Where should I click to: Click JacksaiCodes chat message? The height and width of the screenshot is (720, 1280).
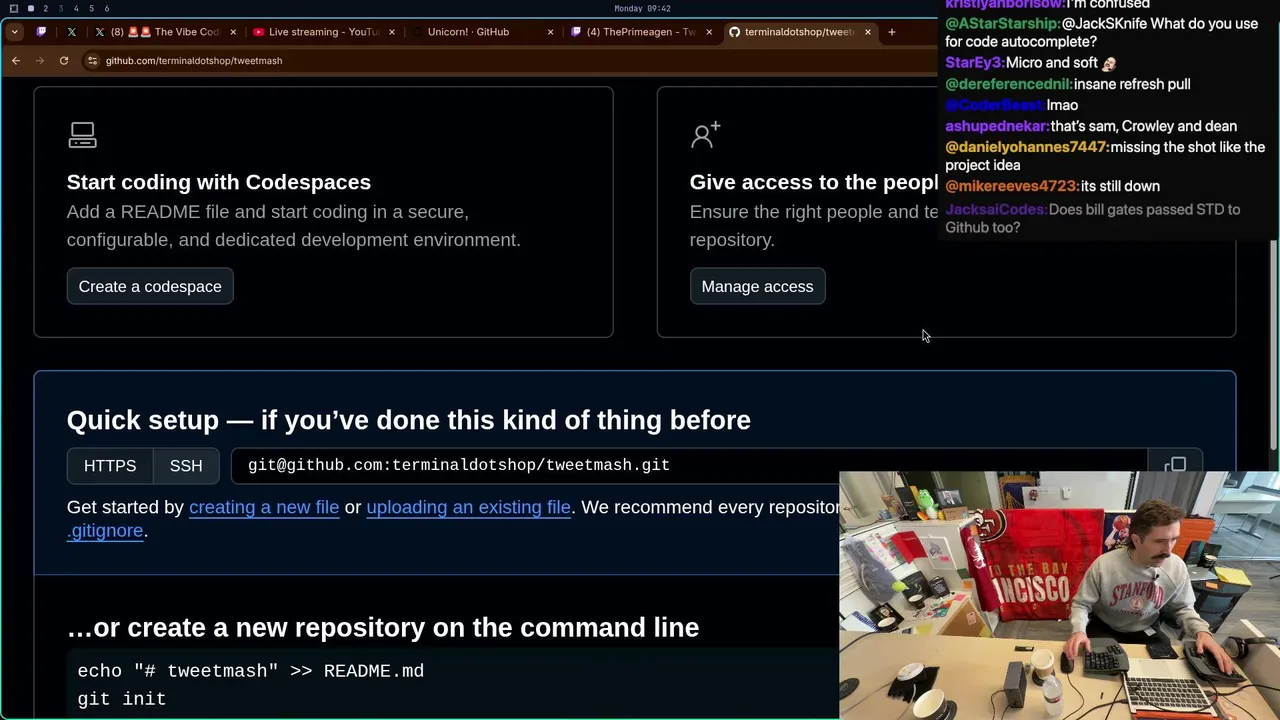[x=1093, y=218]
